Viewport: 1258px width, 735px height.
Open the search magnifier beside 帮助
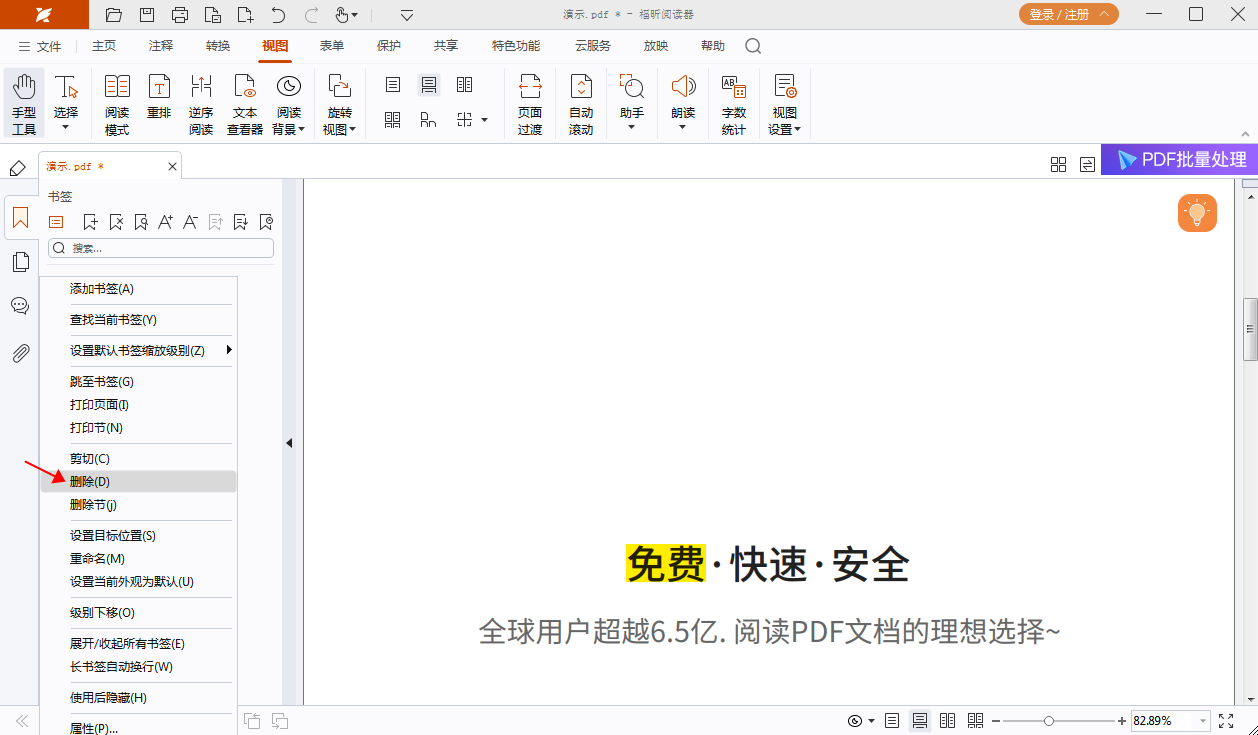(x=753, y=46)
